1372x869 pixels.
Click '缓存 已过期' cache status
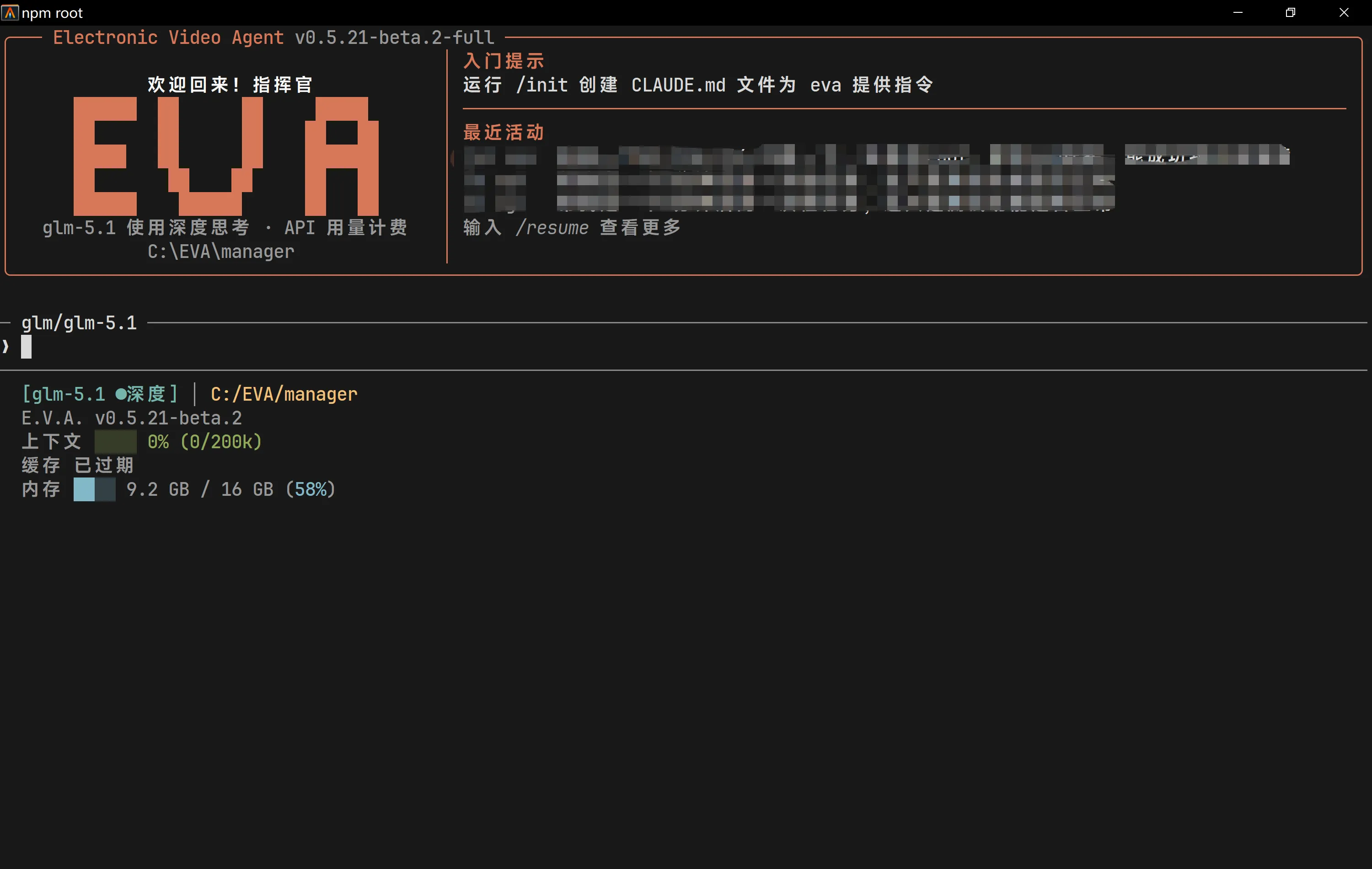77,465
